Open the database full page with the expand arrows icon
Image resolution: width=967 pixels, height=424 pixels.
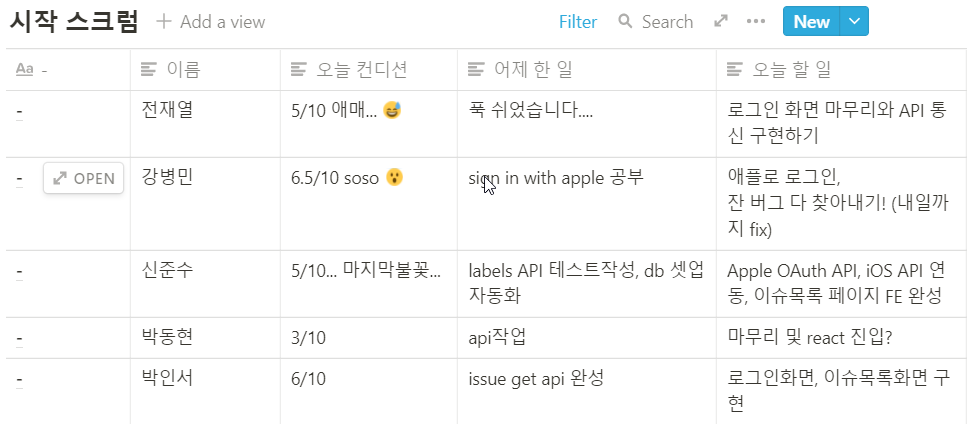tap(721, 21)
